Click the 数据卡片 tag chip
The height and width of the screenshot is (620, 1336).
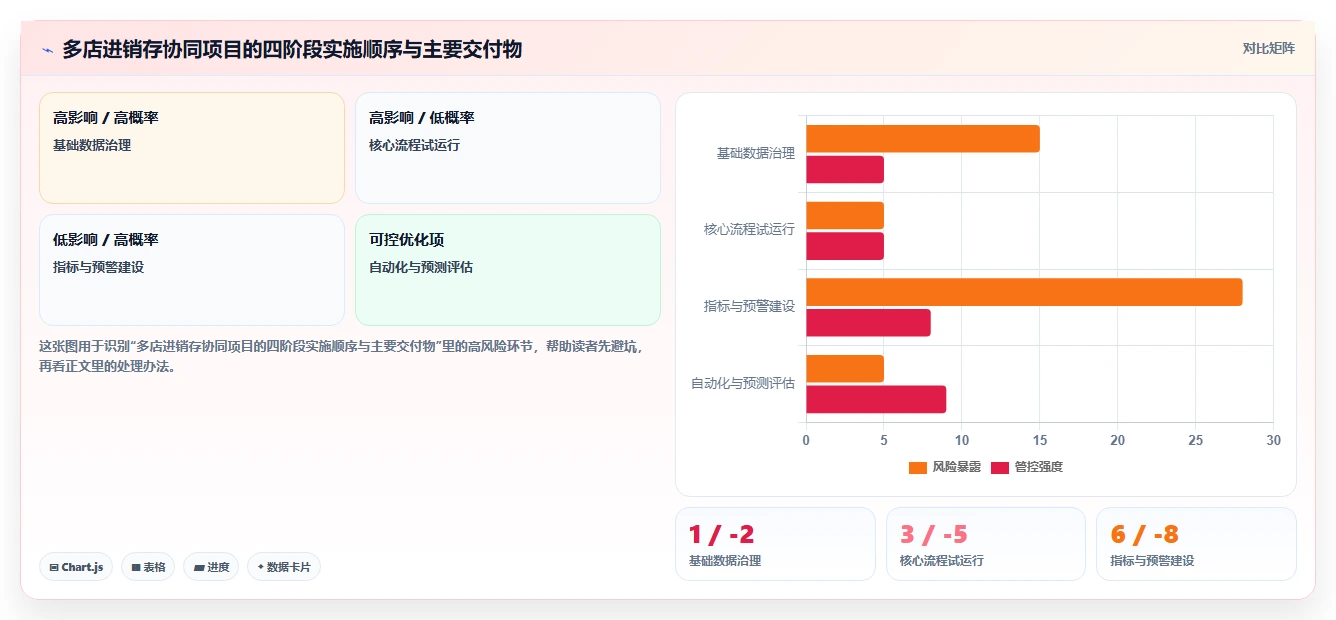(x=284, y=567)
